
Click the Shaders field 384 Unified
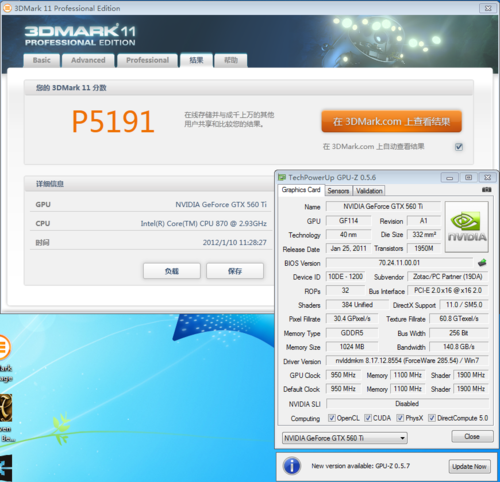pyautogui.click(x=357, y=305)
